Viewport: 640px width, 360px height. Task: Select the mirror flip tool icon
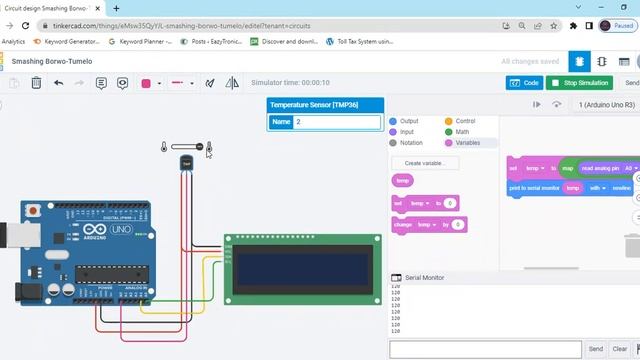coord(232,83)
